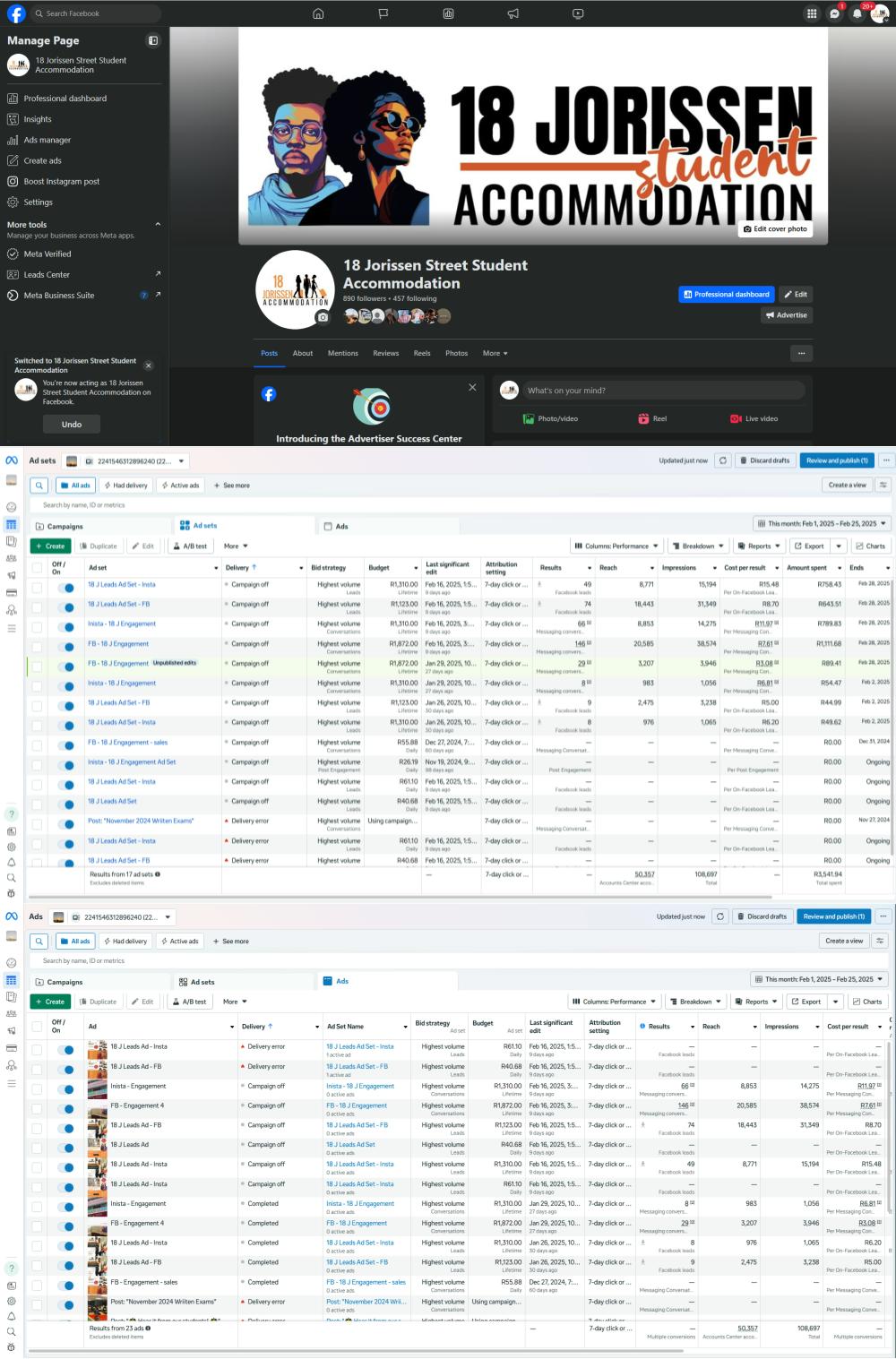Refresh the Ad sets table data
The height and width of the screenshot is (1359, 896).
(723, 460)
